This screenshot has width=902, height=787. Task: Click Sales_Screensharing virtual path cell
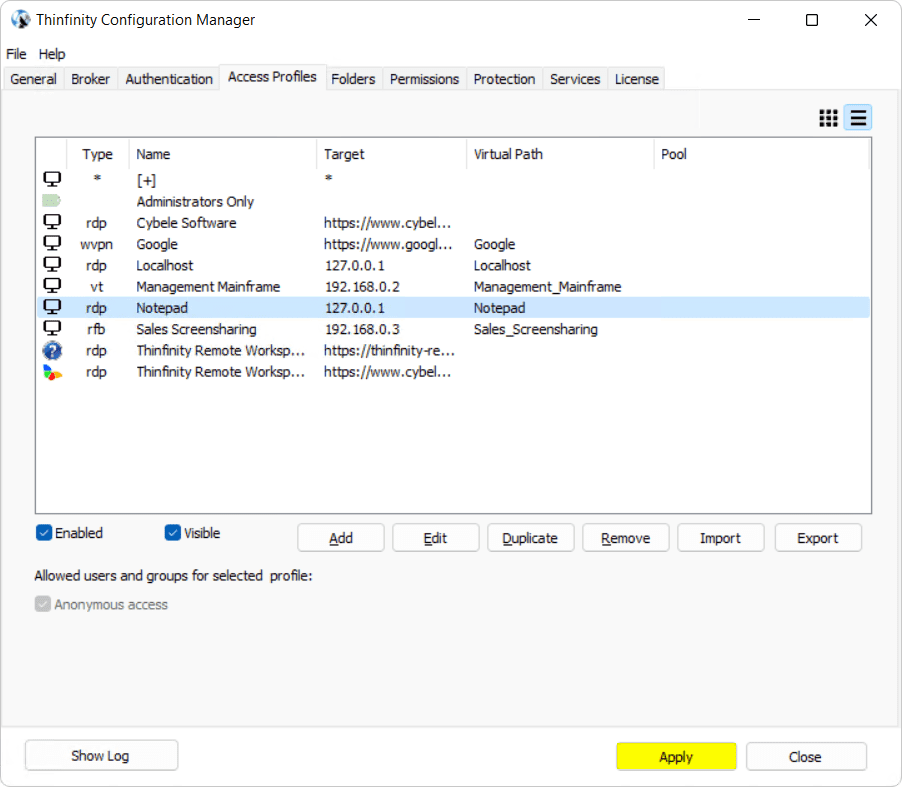pyautogui.click(x=536, y=329)
